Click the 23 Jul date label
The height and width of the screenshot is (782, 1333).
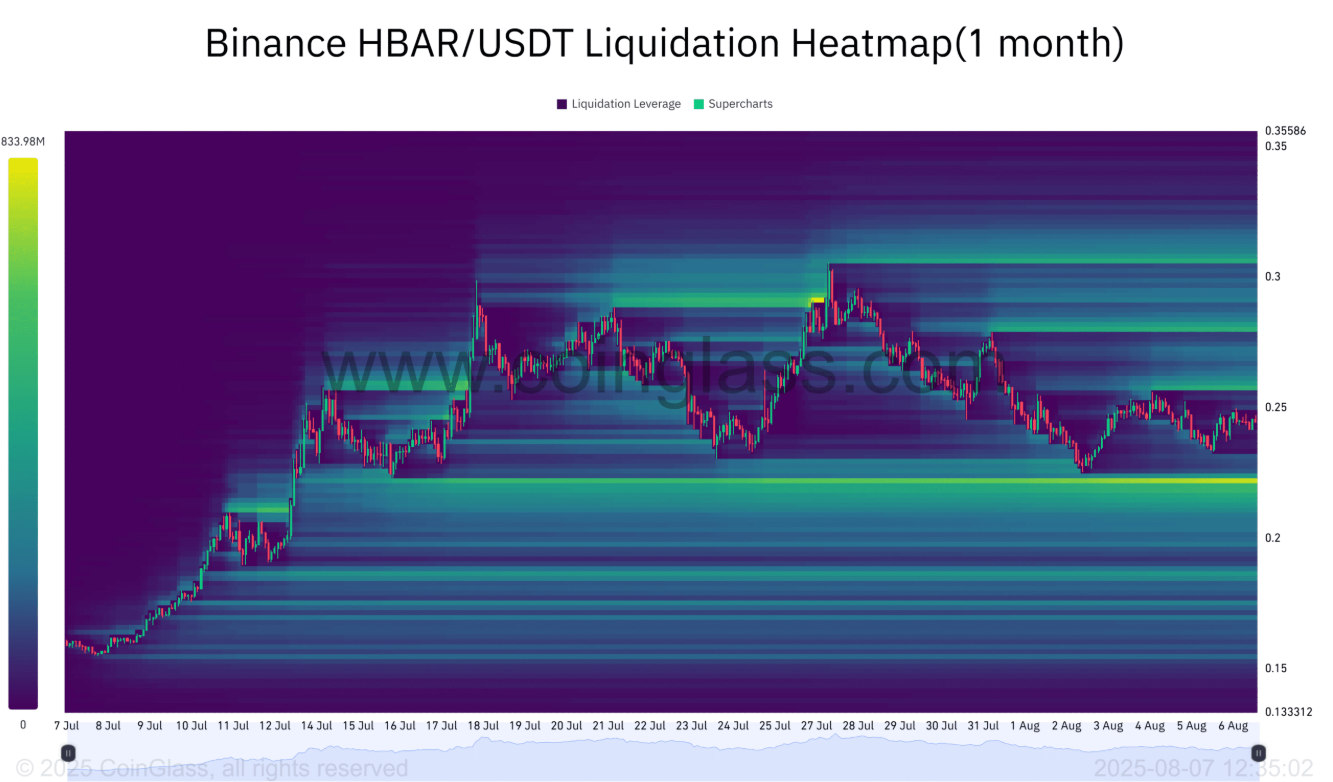pos(692,726)
